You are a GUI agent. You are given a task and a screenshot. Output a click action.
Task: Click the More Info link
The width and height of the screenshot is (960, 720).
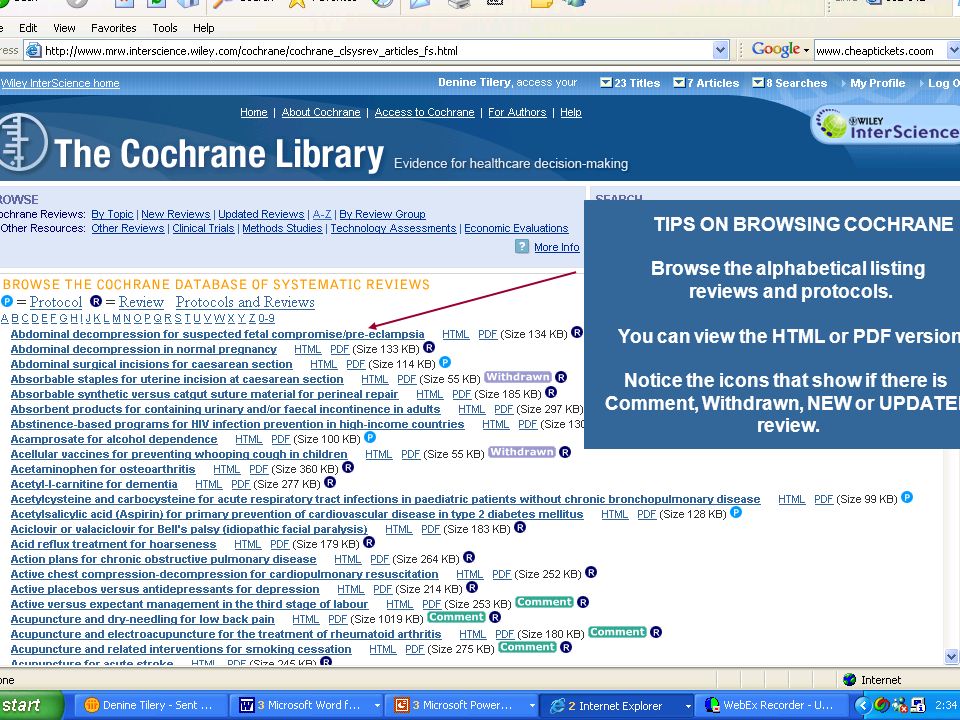[557, 247]
